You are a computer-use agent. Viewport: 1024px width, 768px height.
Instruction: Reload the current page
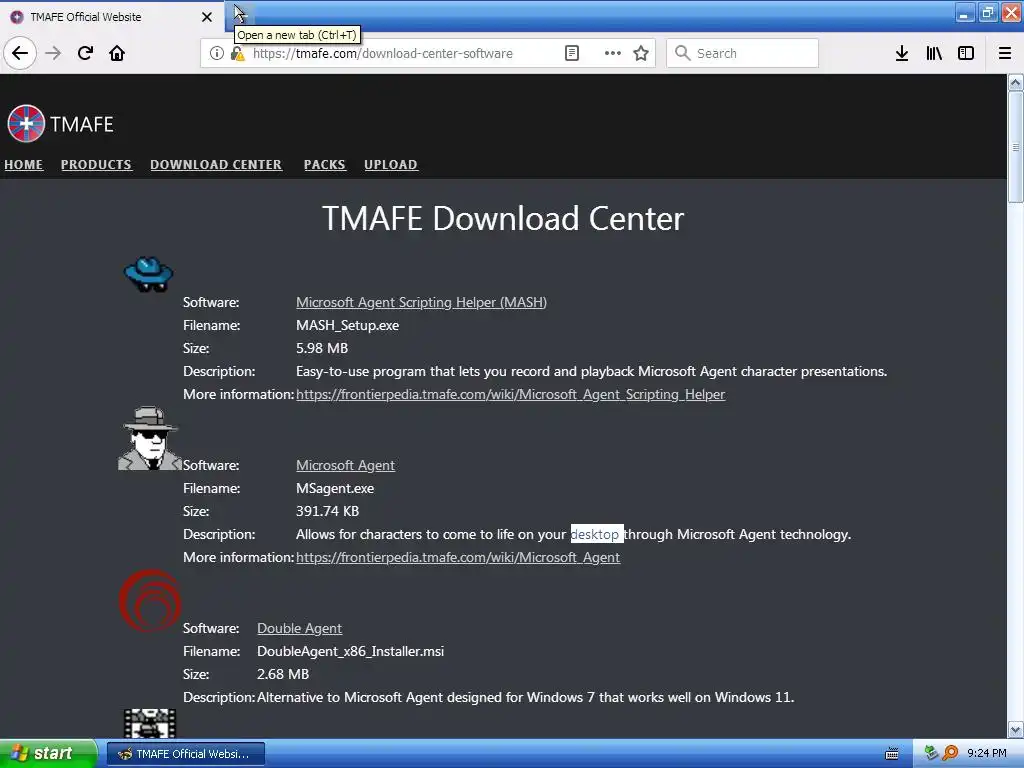click(x=85, y=53)
